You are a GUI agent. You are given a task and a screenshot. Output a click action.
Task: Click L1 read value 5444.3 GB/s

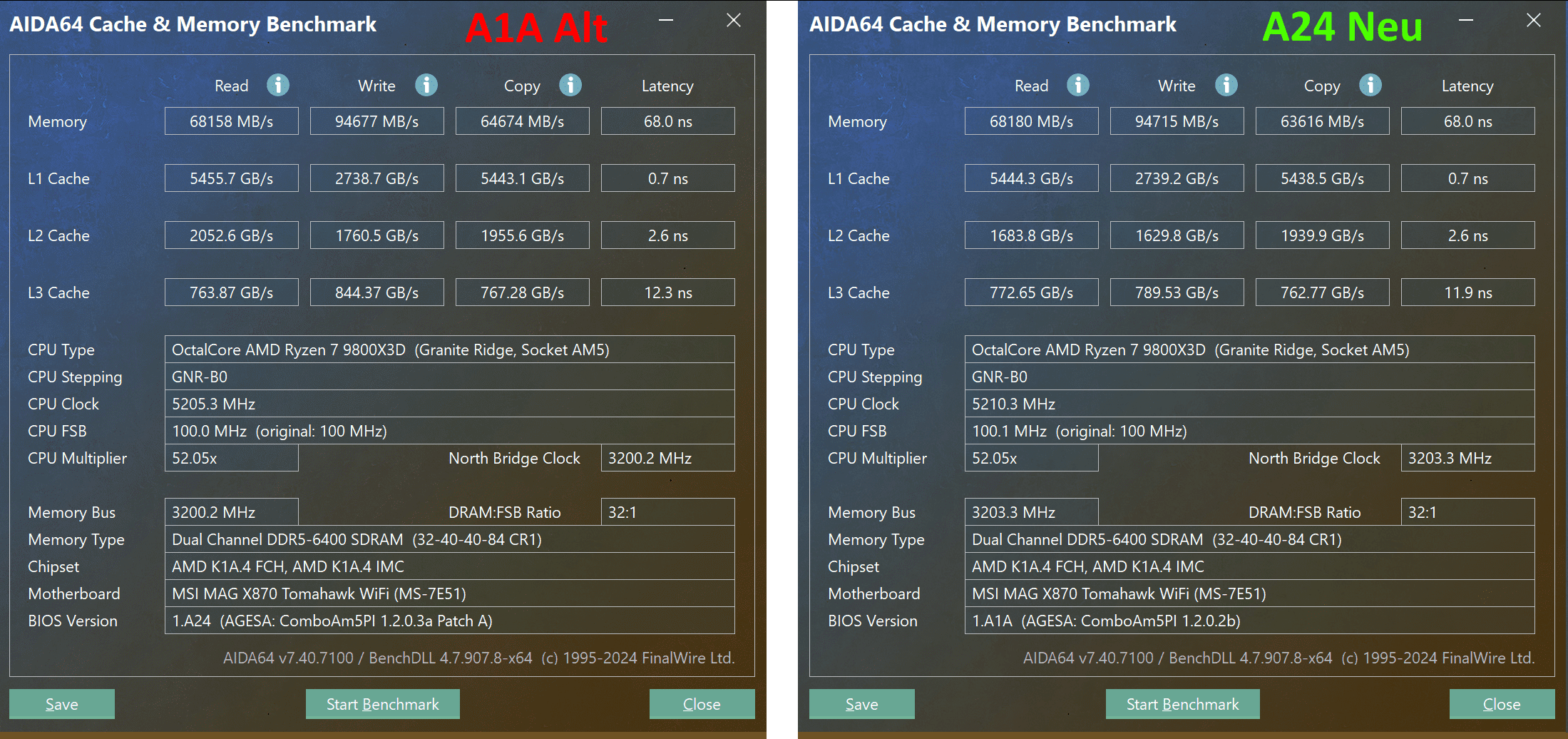(x=1032, y=178)
